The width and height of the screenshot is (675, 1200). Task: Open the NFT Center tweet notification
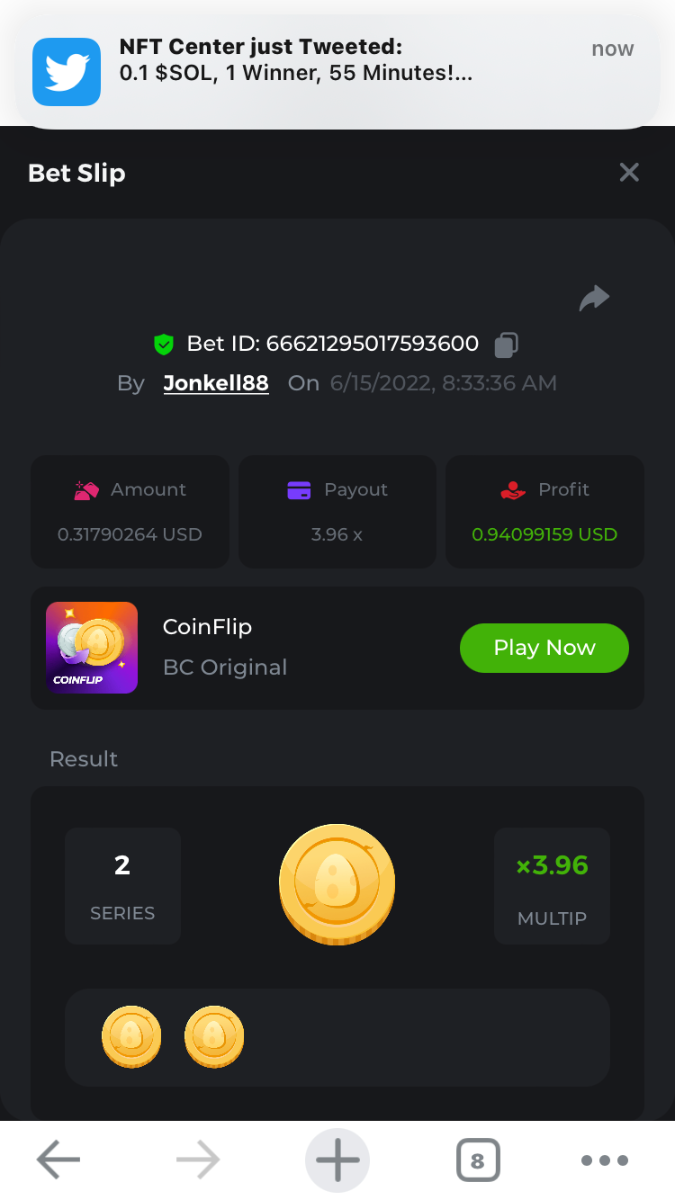point(340,62)
